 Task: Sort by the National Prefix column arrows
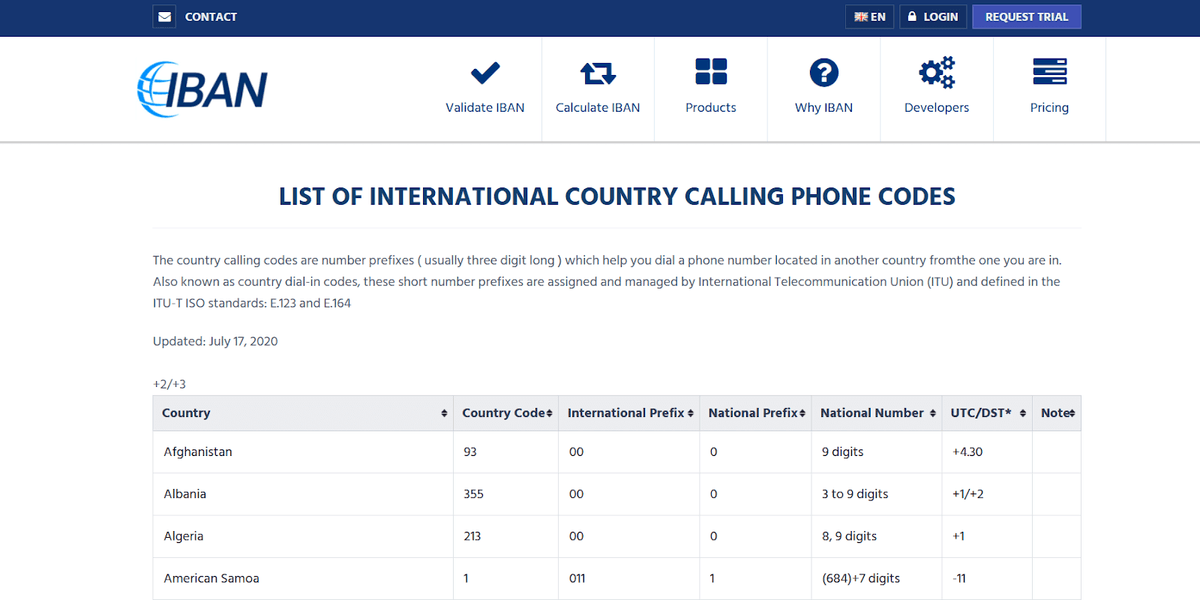point(802,412)
